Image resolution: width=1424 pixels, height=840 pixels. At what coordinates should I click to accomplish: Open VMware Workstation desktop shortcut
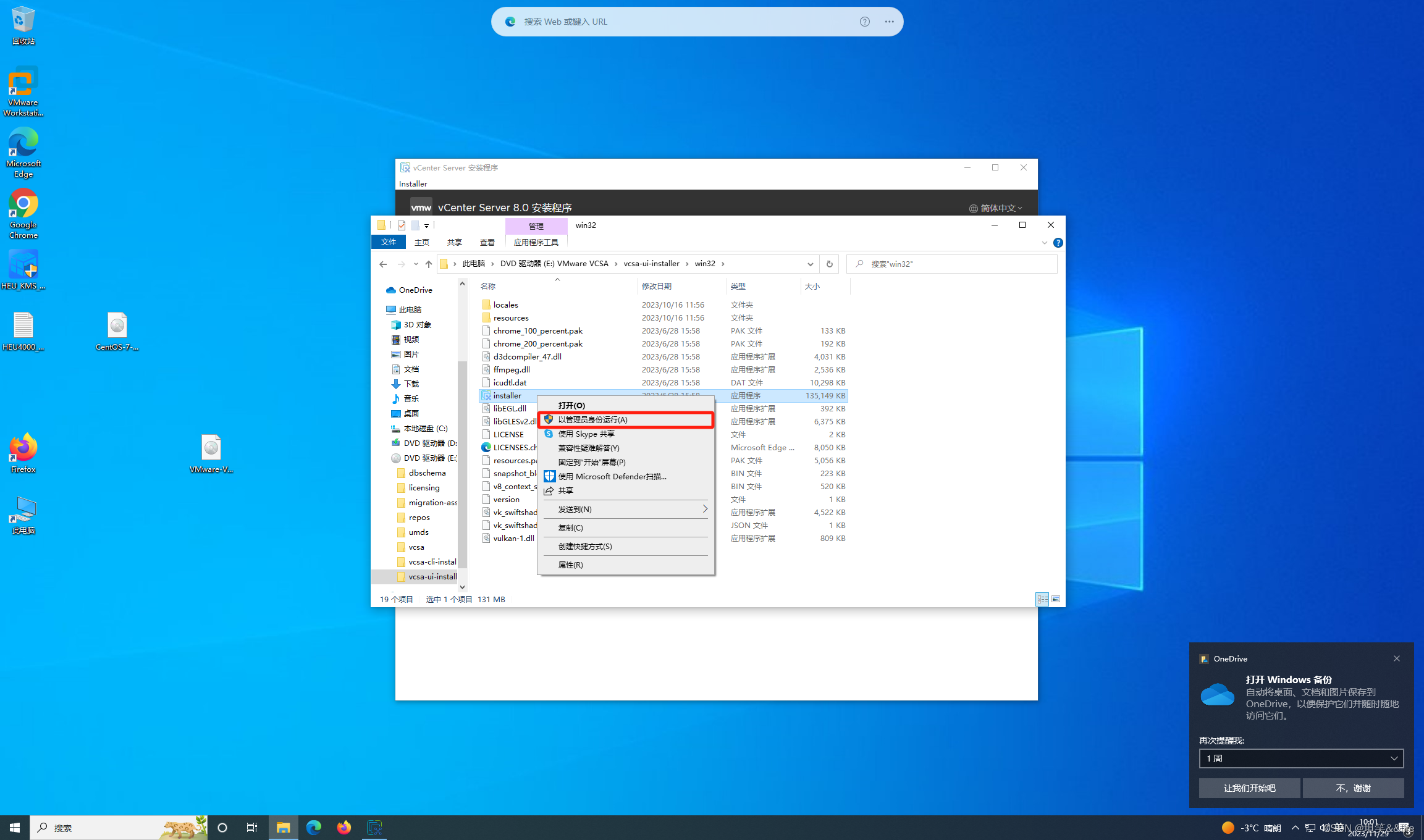23,91
